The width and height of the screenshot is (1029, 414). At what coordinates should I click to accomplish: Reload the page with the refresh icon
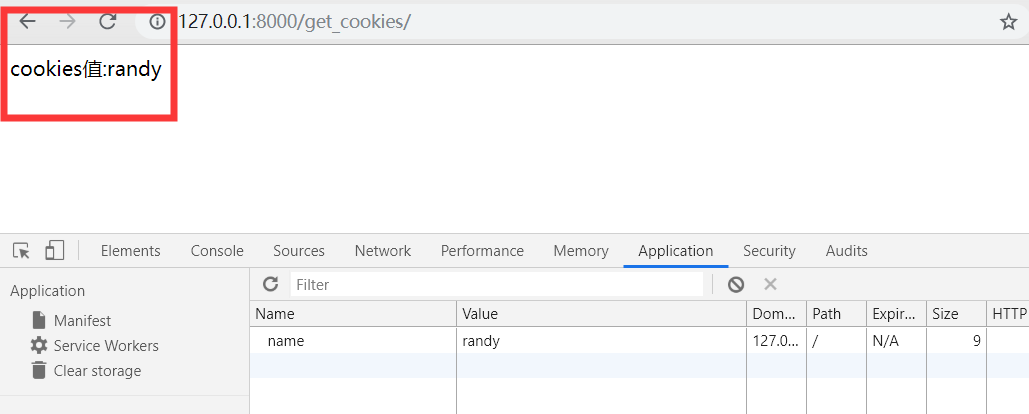(107, 21)
